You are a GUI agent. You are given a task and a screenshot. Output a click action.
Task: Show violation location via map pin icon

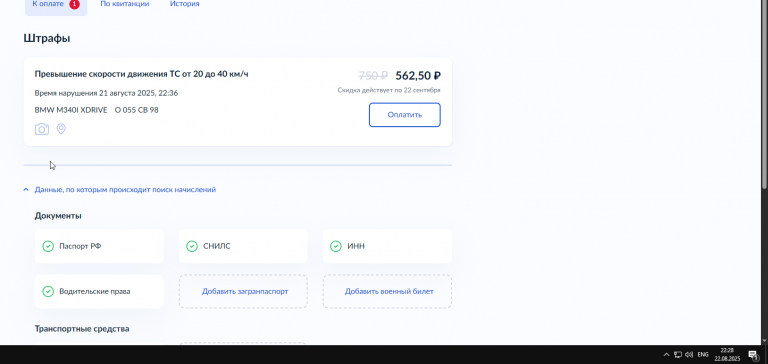coord(61,129)
